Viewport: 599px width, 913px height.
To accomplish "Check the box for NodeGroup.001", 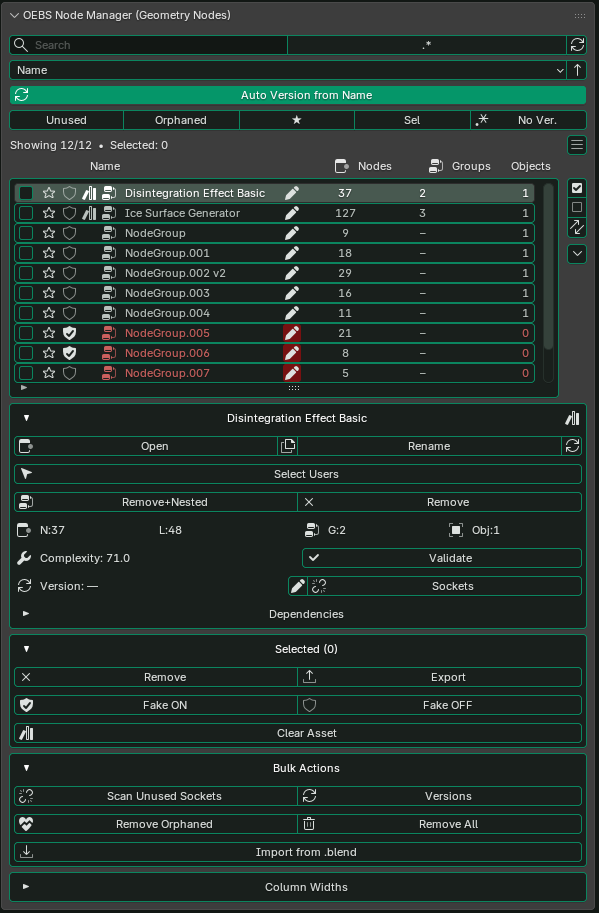I will coord(26,253).
